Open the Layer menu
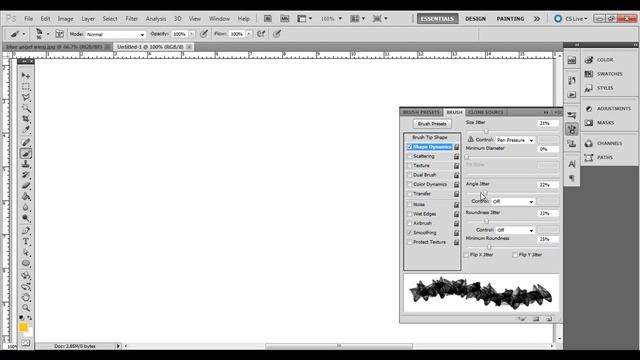640x360 pixels. (88, 19)
